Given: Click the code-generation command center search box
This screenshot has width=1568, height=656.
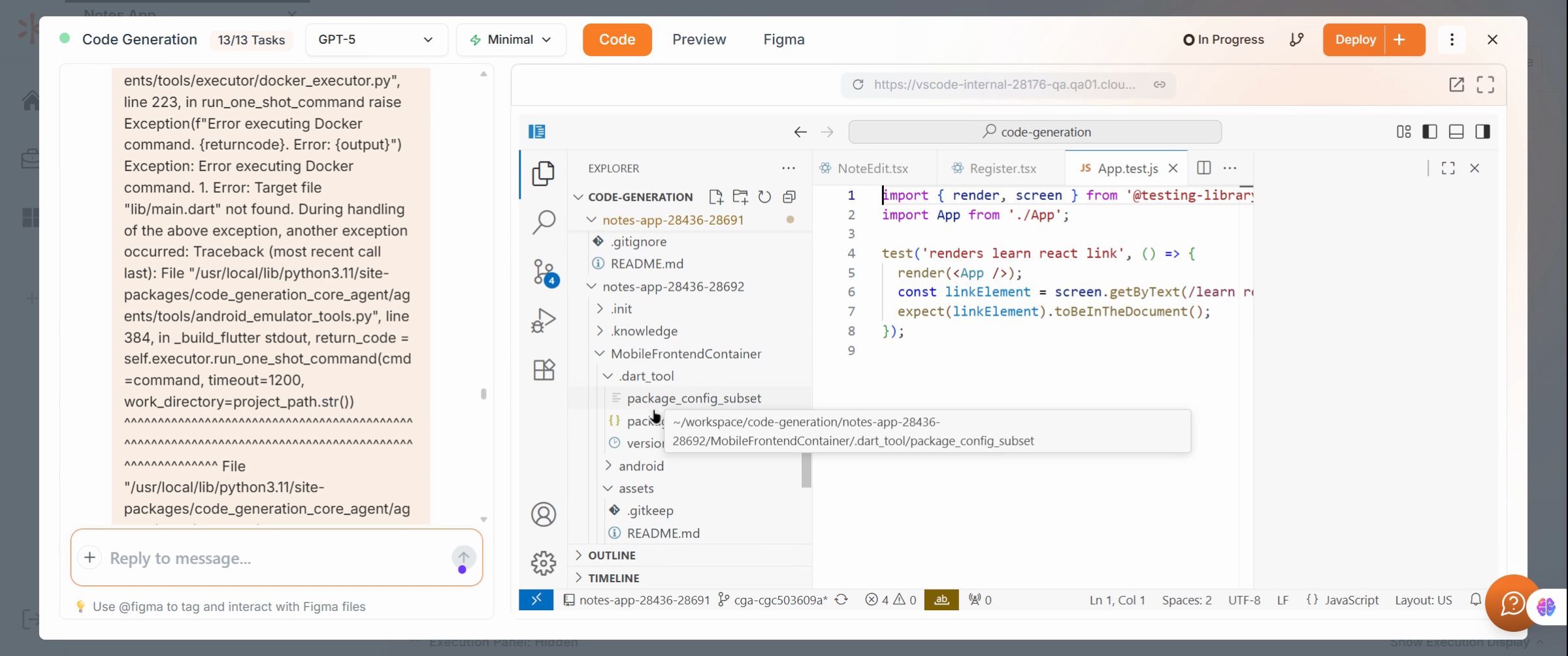Looking at the screenshot, I should coord(1035,132).
